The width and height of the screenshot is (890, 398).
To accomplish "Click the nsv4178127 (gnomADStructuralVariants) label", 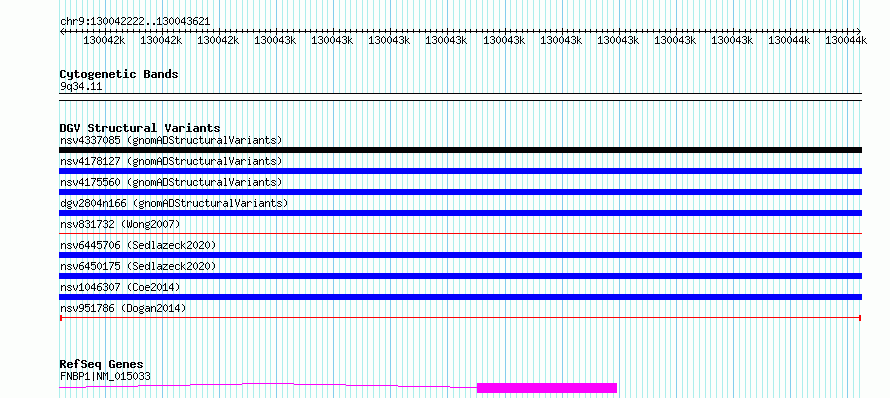I will (171, 161).
